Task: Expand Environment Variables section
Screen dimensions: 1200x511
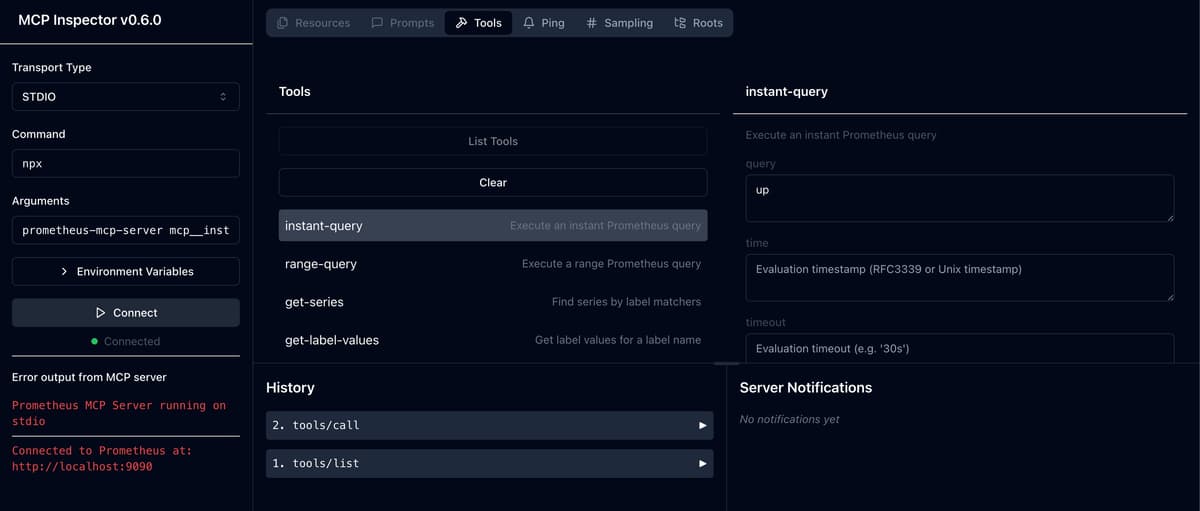Action: tap(126, 272)
